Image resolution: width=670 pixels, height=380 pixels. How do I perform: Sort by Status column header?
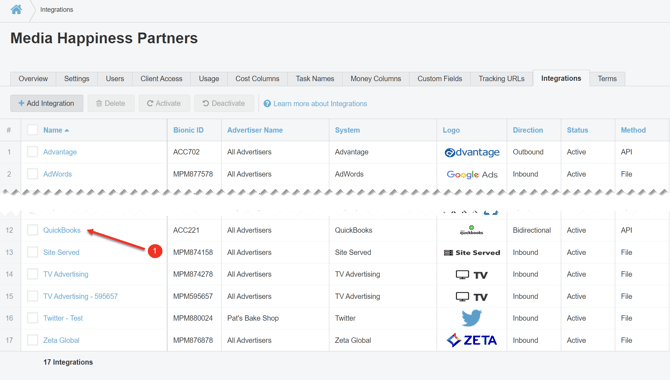coord(578,130)
